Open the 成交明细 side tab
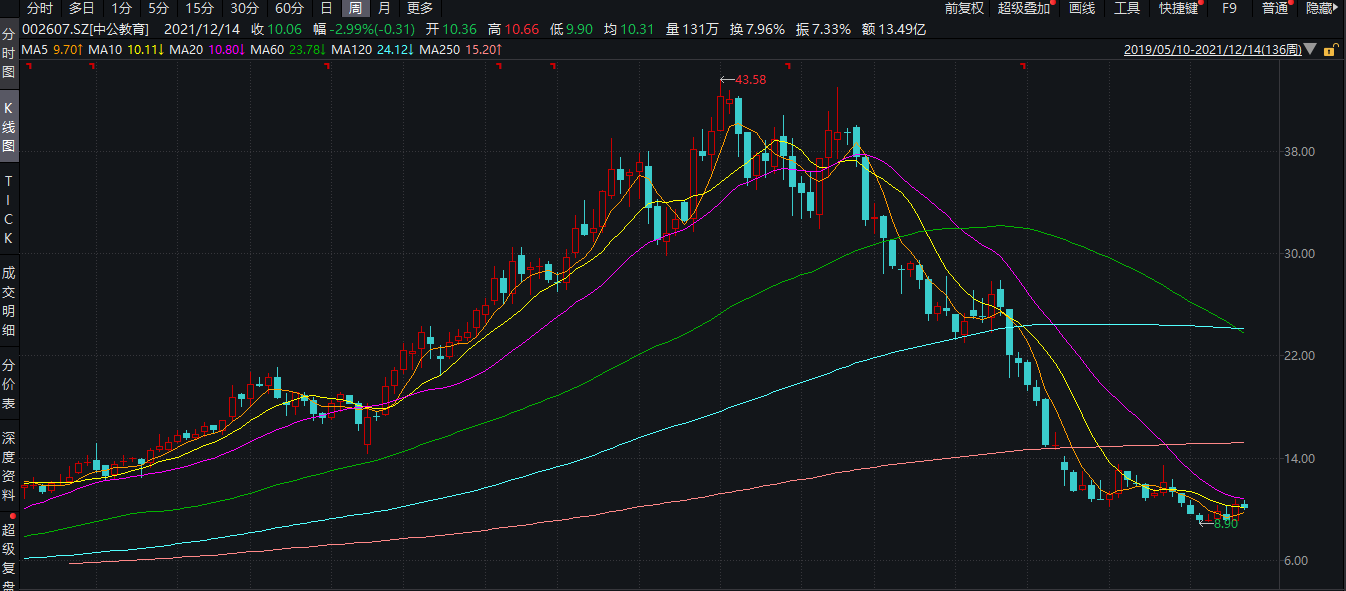1346x591 pixels. pos(9,300)
